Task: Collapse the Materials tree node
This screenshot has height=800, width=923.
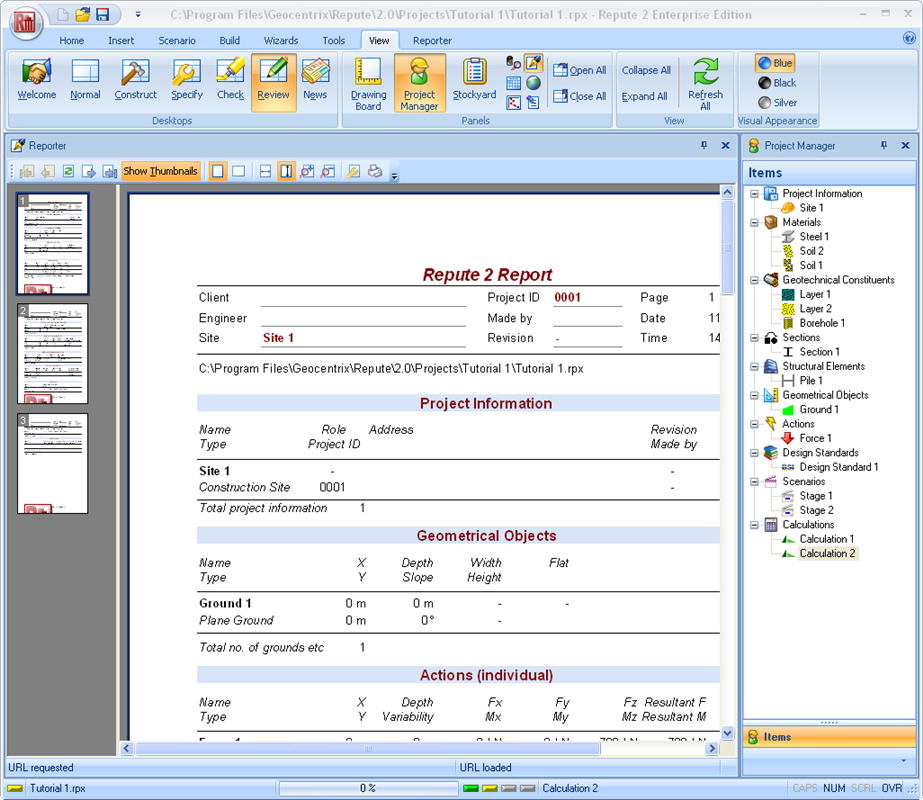Action: pos(754,223)
